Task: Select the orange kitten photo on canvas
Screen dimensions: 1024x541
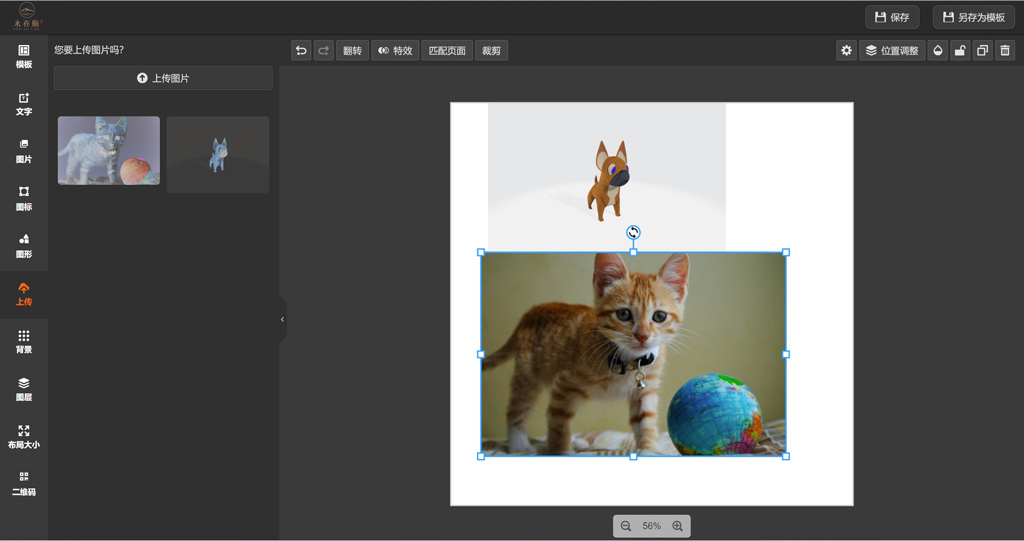Action: tap(633, 354)
